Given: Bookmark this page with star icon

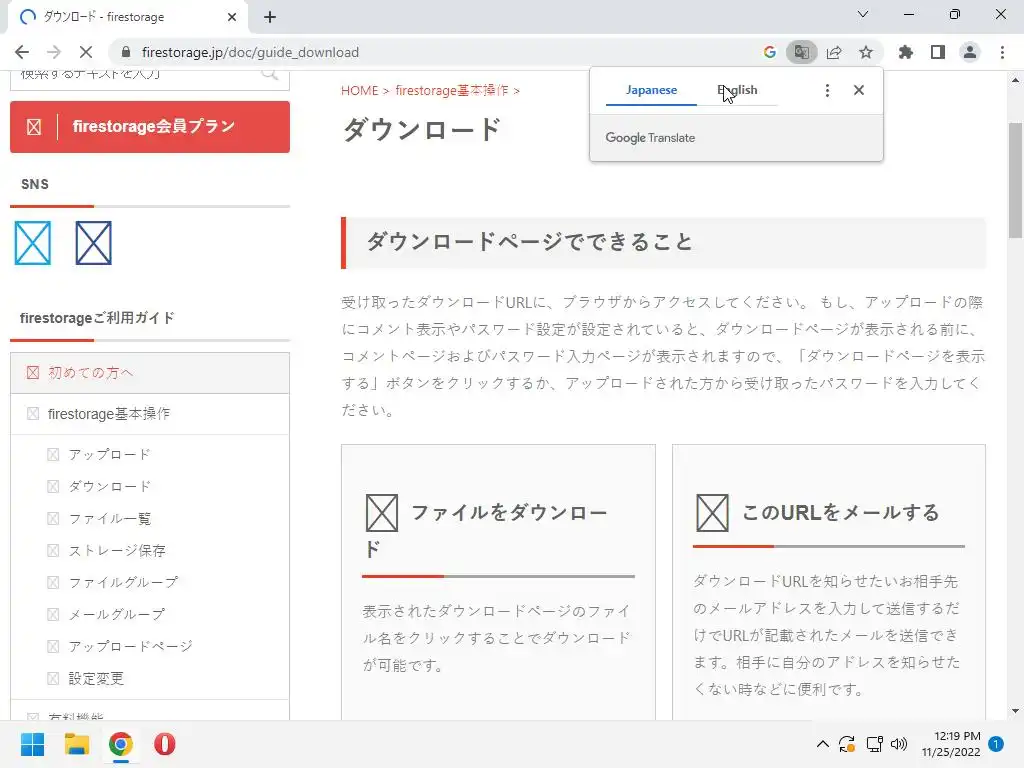Looking at the screenshot, I should 866,52.
